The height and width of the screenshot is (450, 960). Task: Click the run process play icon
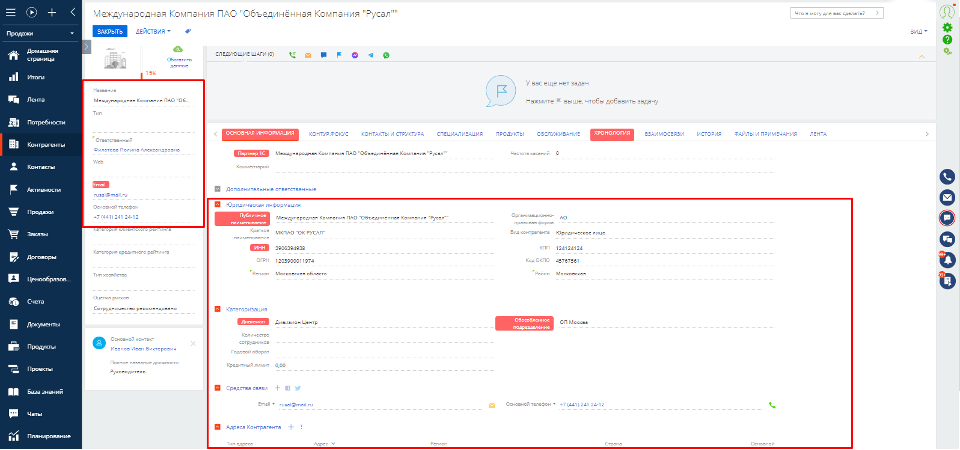click(31, 12)
